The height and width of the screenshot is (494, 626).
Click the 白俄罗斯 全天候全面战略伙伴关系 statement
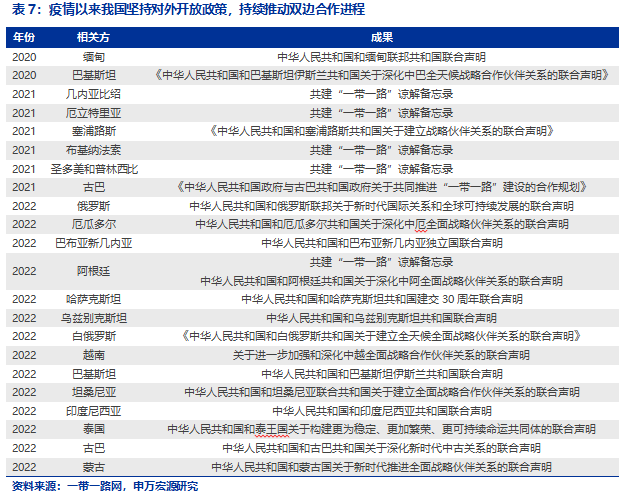[x=382, y=336]
